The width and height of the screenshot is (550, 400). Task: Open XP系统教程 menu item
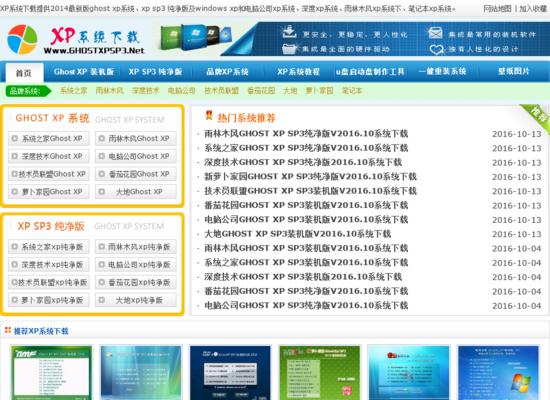tap(299, 72)
